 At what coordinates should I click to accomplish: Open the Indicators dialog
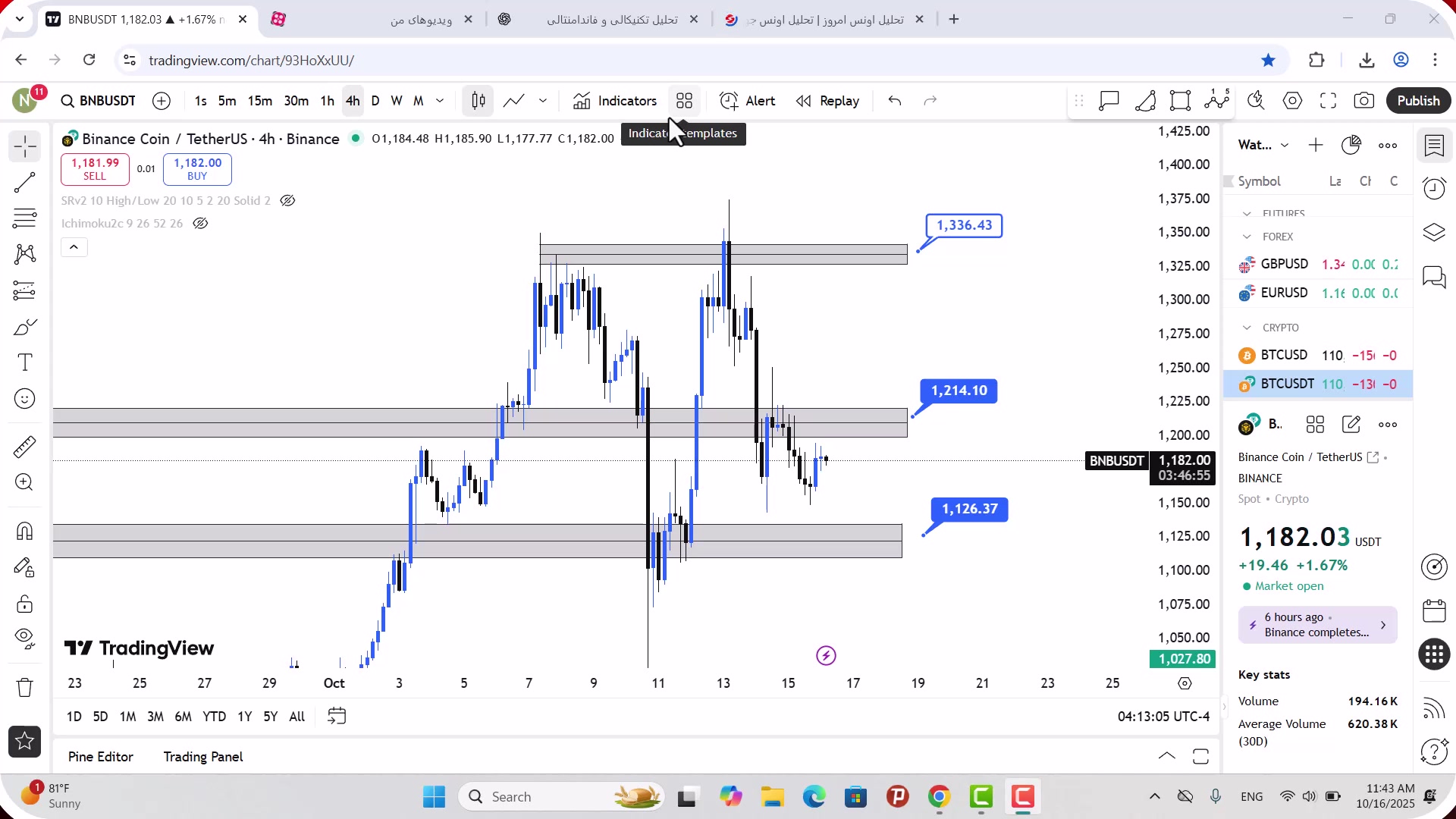pyautogui.click(x=615, y=101)
